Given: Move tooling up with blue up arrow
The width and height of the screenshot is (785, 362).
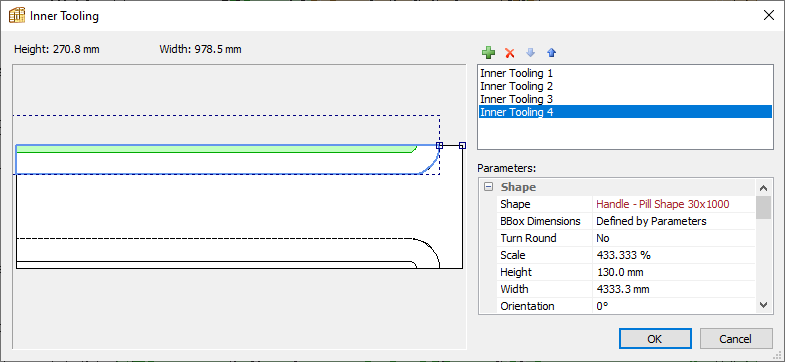Looking at the screenshot, I should click(551, 53).
